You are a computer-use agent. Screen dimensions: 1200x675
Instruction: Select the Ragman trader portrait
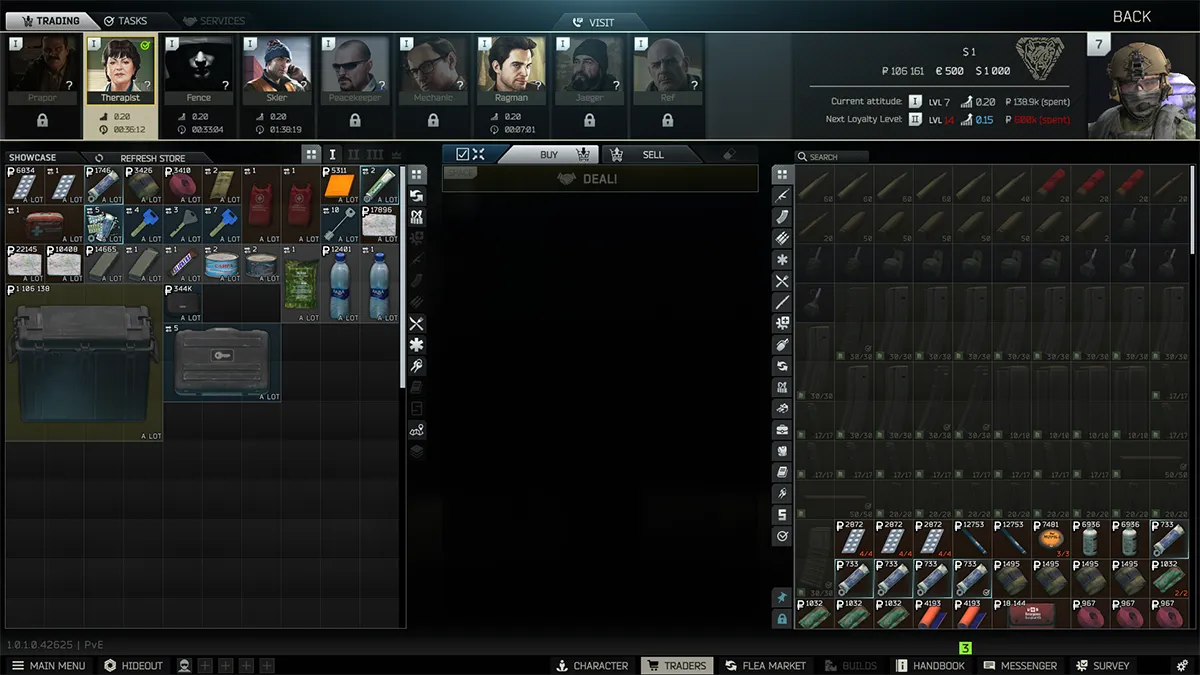click(x=510, y=70)
